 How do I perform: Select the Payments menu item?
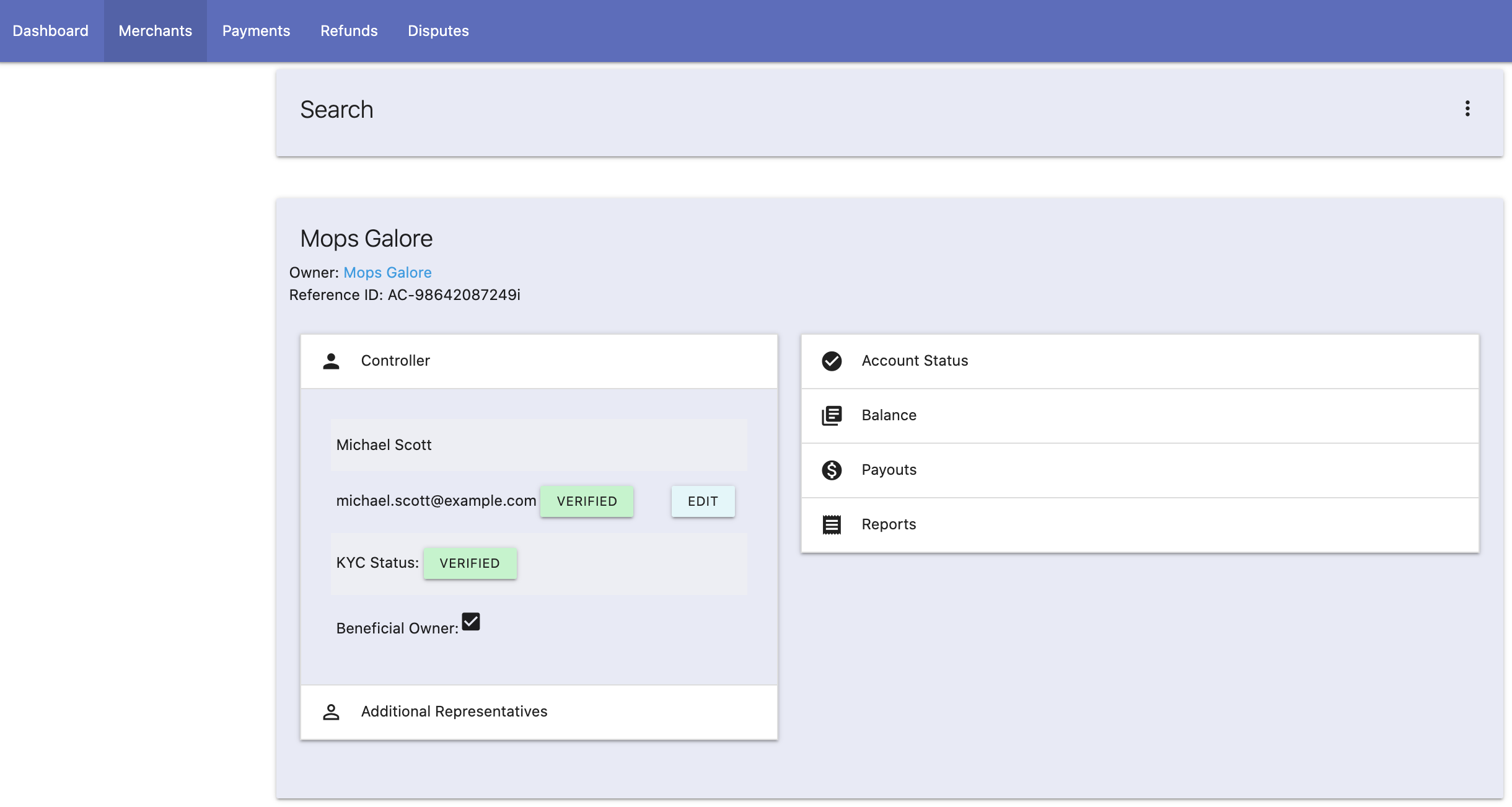256,30
